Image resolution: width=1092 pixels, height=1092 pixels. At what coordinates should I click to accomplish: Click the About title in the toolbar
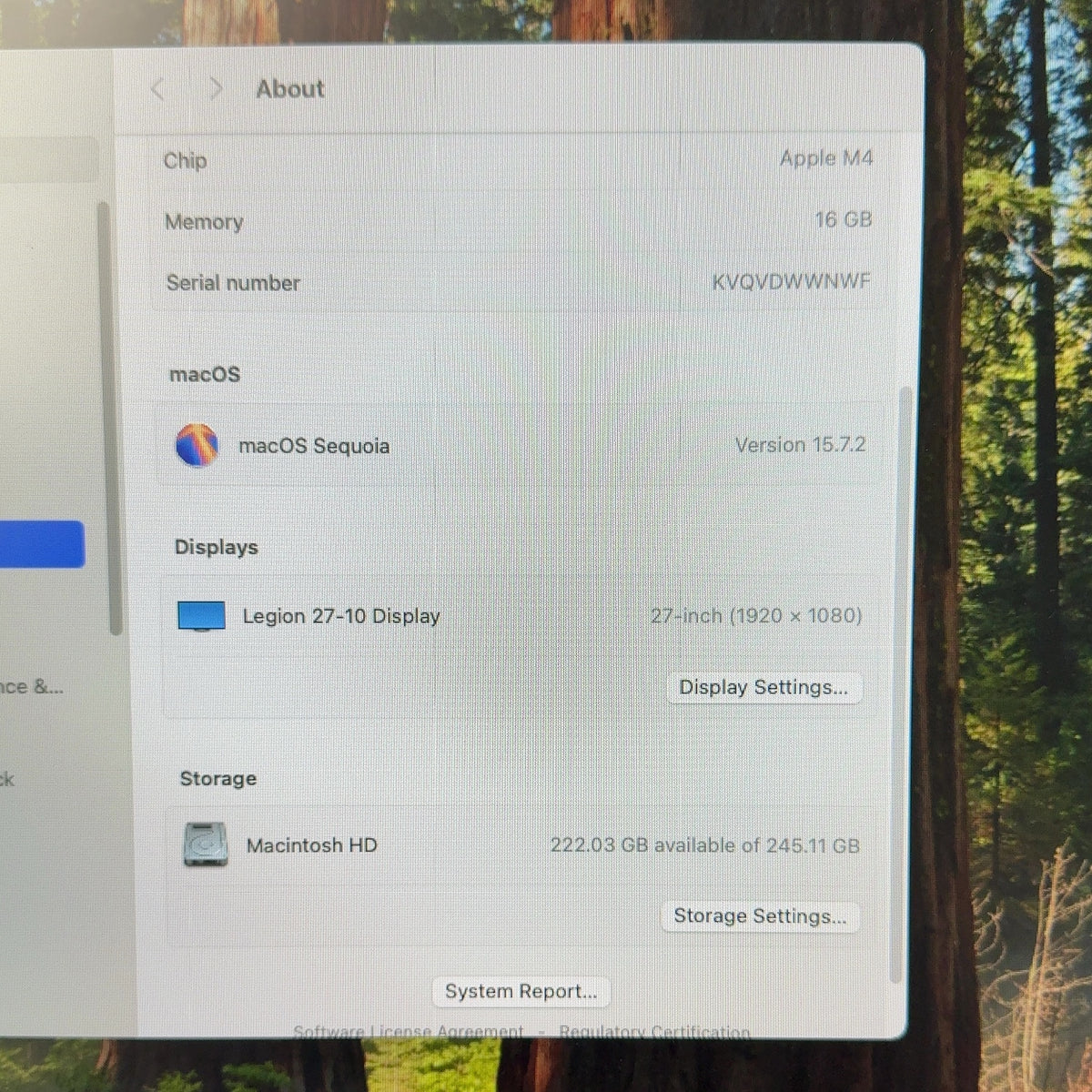coord(290,89)
